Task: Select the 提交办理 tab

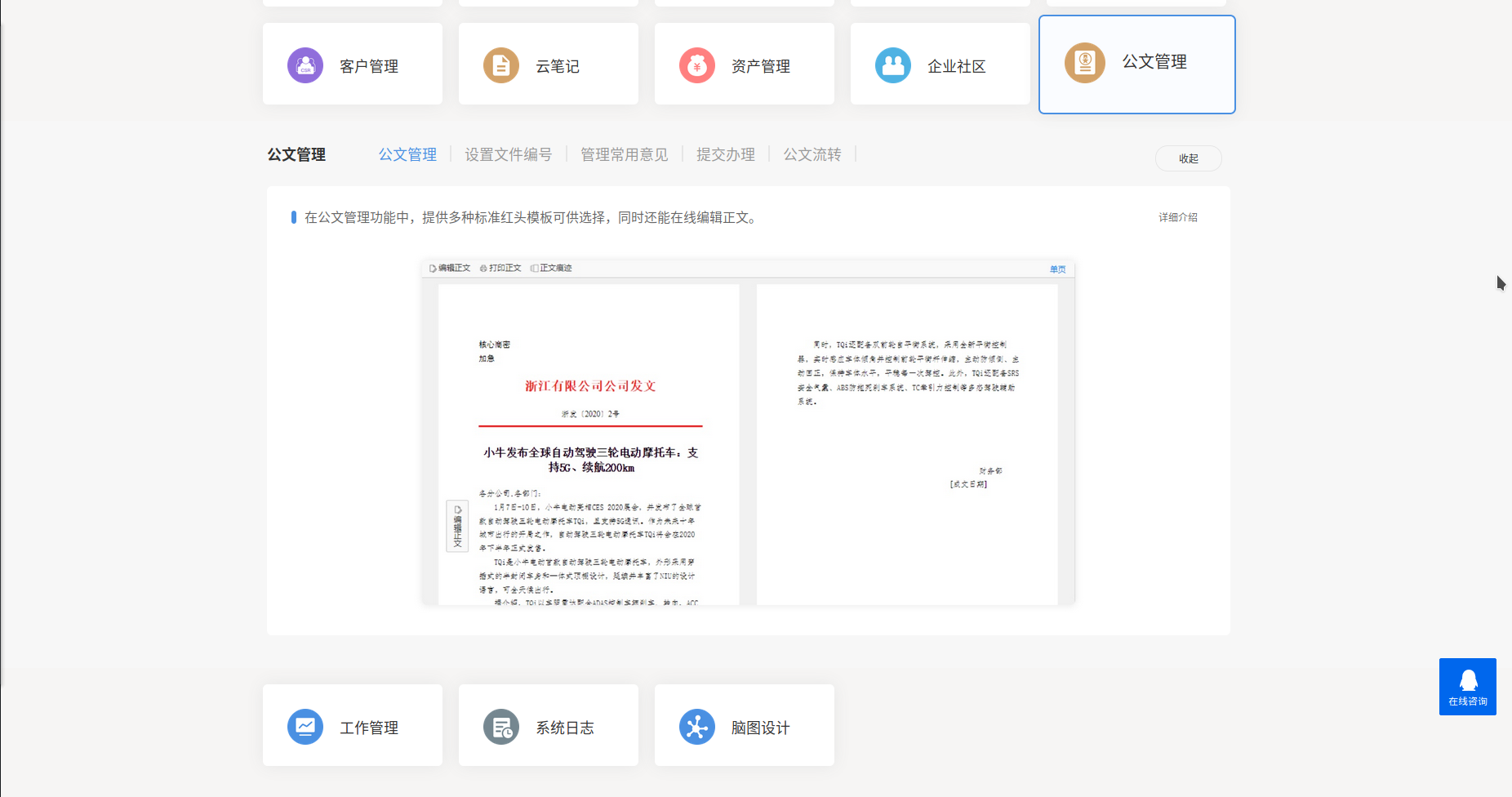Action: pos(725,154)
